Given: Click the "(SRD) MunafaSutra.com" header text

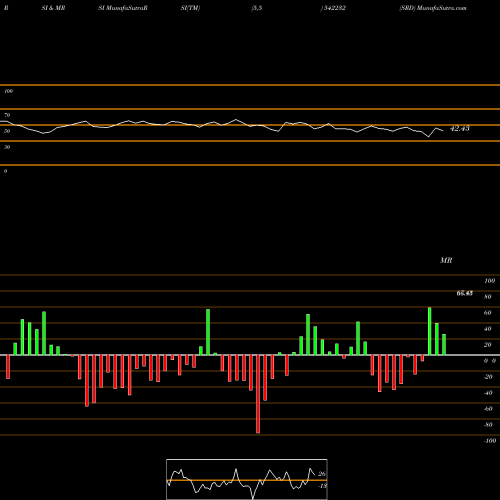Looking at the screenshot, I should 433,8.
